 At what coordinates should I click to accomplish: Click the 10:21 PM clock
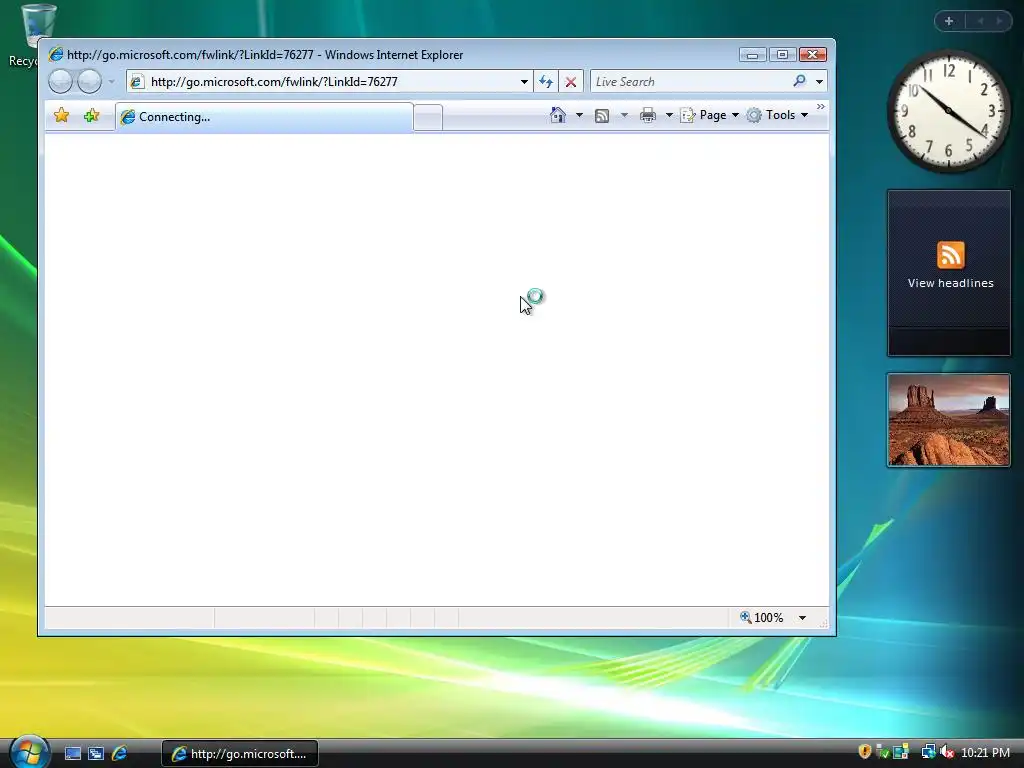point(985,753)
